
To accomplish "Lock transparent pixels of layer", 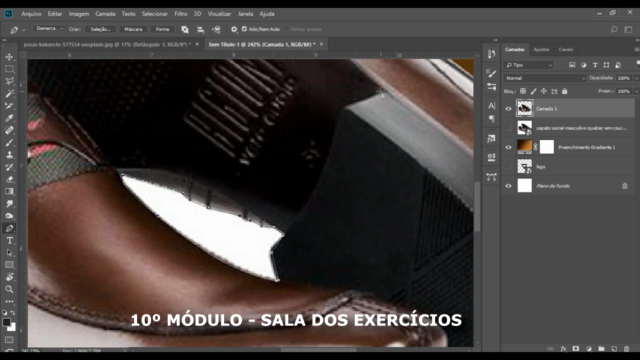I will point(523,91).
